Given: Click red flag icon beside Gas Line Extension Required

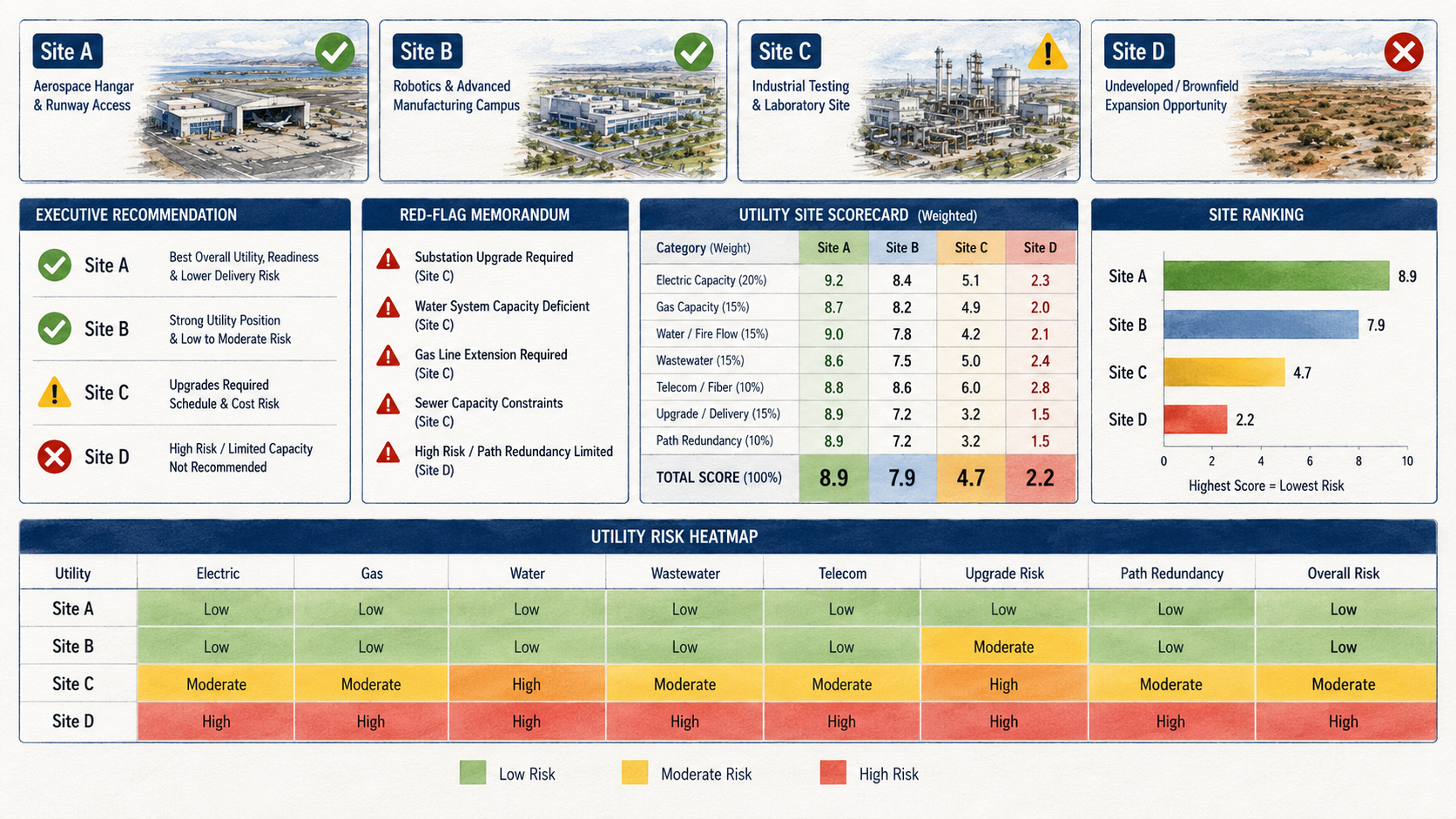Looking at the screenshot, I should [x=388, y=357].
